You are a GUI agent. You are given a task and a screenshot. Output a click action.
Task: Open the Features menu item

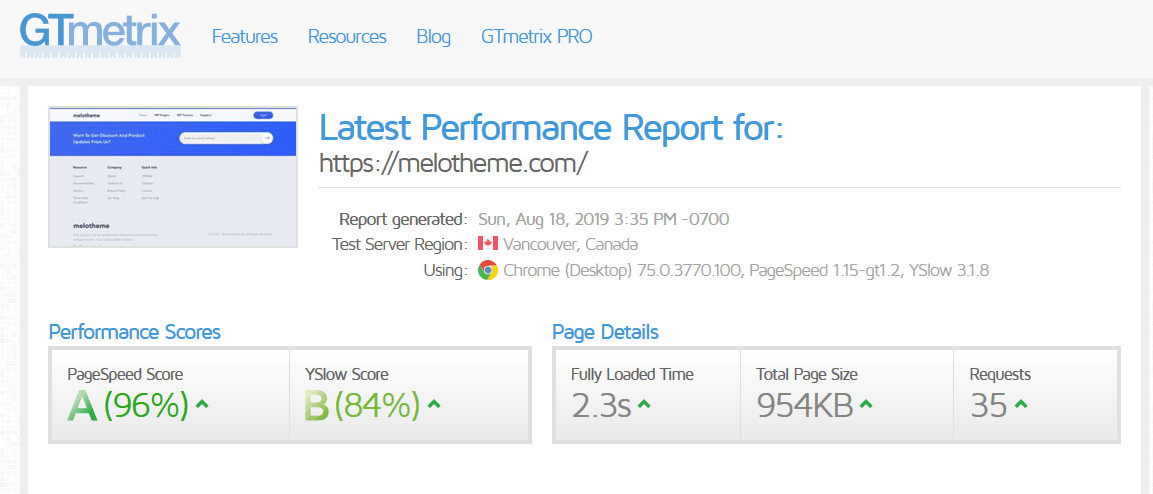[245, 37]
